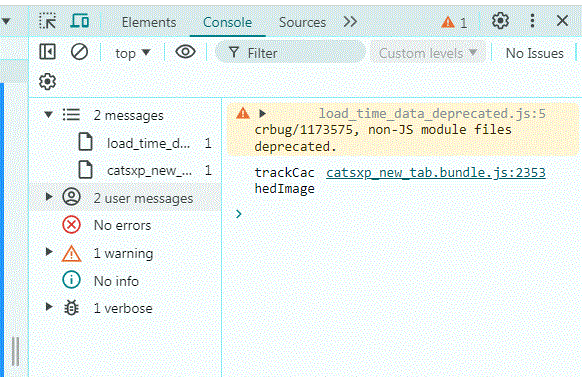
Task: Activate the inspect element picker icon
Action: click(48, 21)
